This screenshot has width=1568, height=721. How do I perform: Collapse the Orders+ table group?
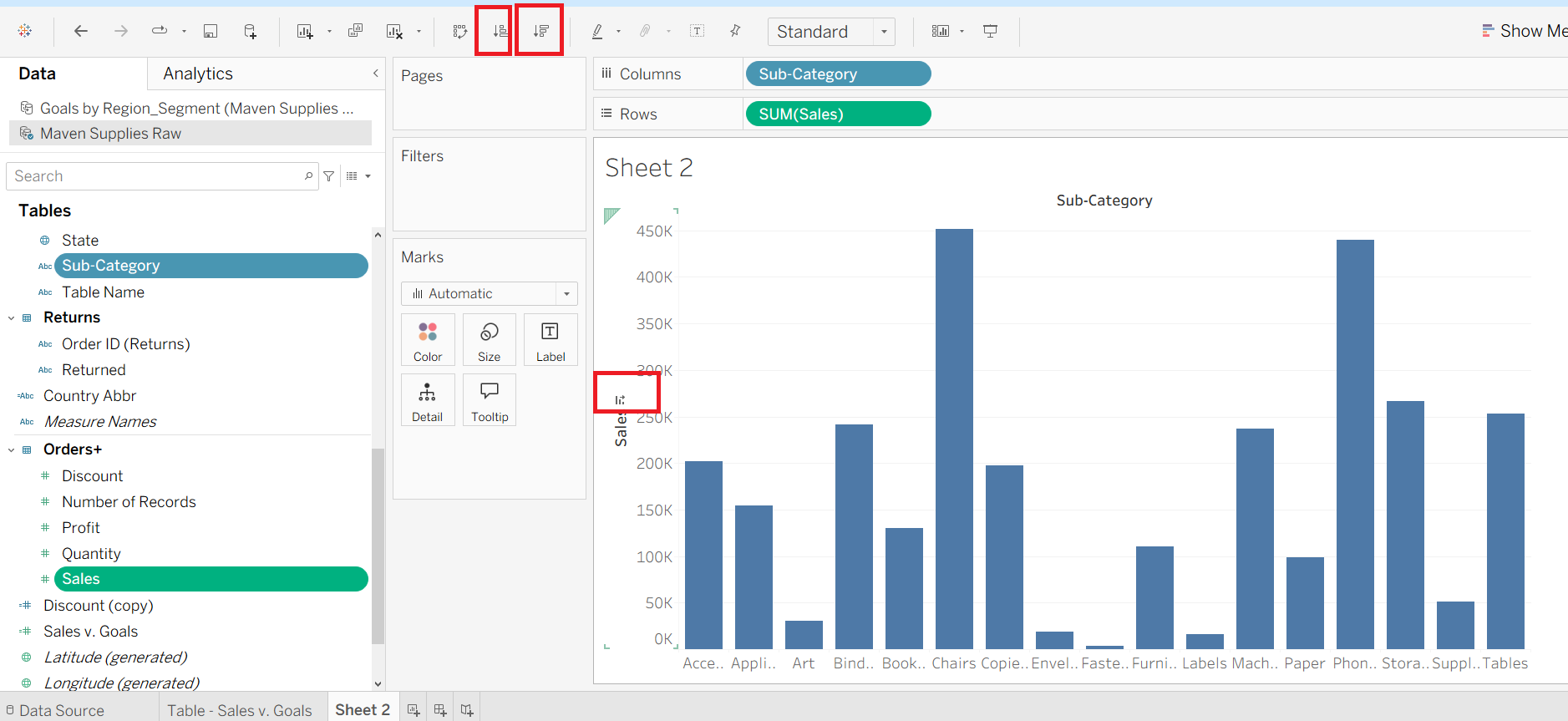[12, 449]
